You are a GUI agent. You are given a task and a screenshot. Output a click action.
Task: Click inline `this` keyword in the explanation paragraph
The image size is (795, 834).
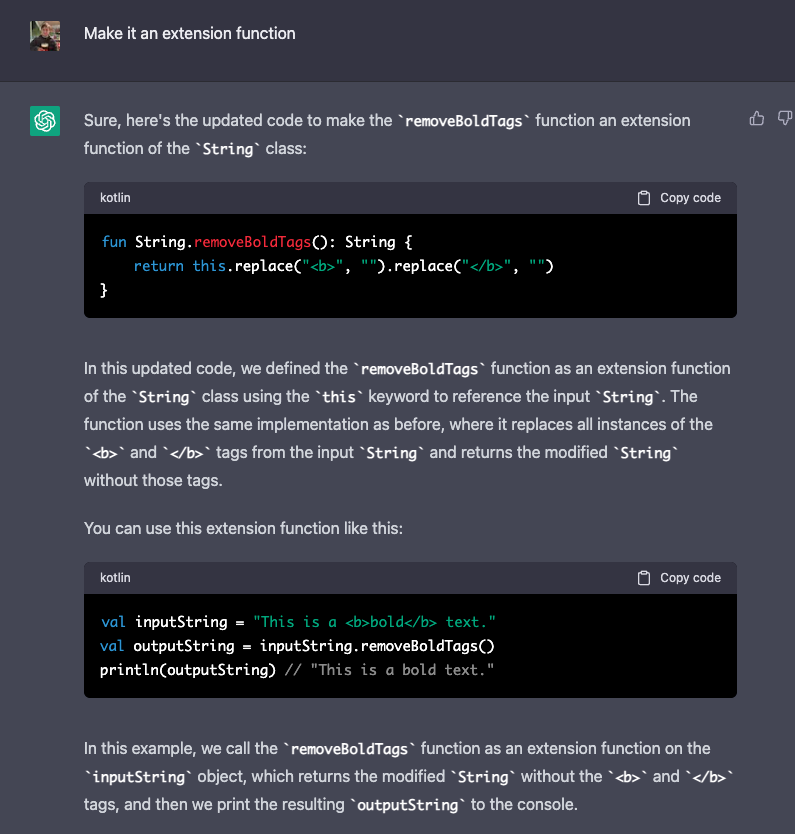coord(338,397)
